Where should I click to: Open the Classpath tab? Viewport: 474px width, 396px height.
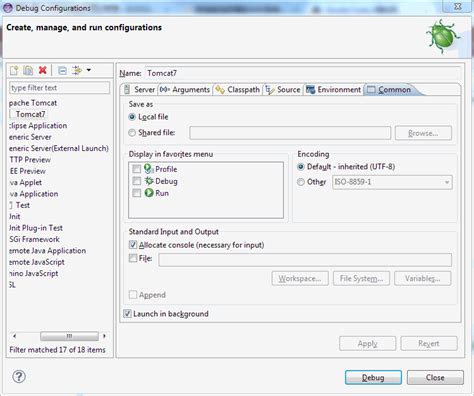click(237, 89)
